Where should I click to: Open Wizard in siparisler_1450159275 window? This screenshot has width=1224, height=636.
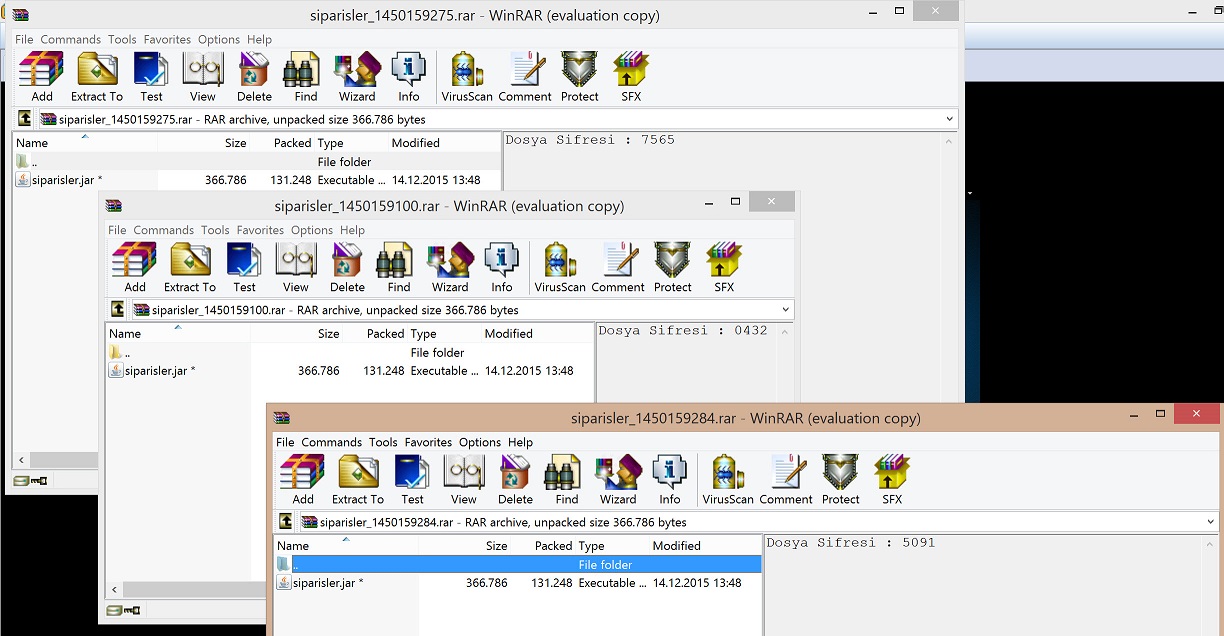click(x=357, y=76)
